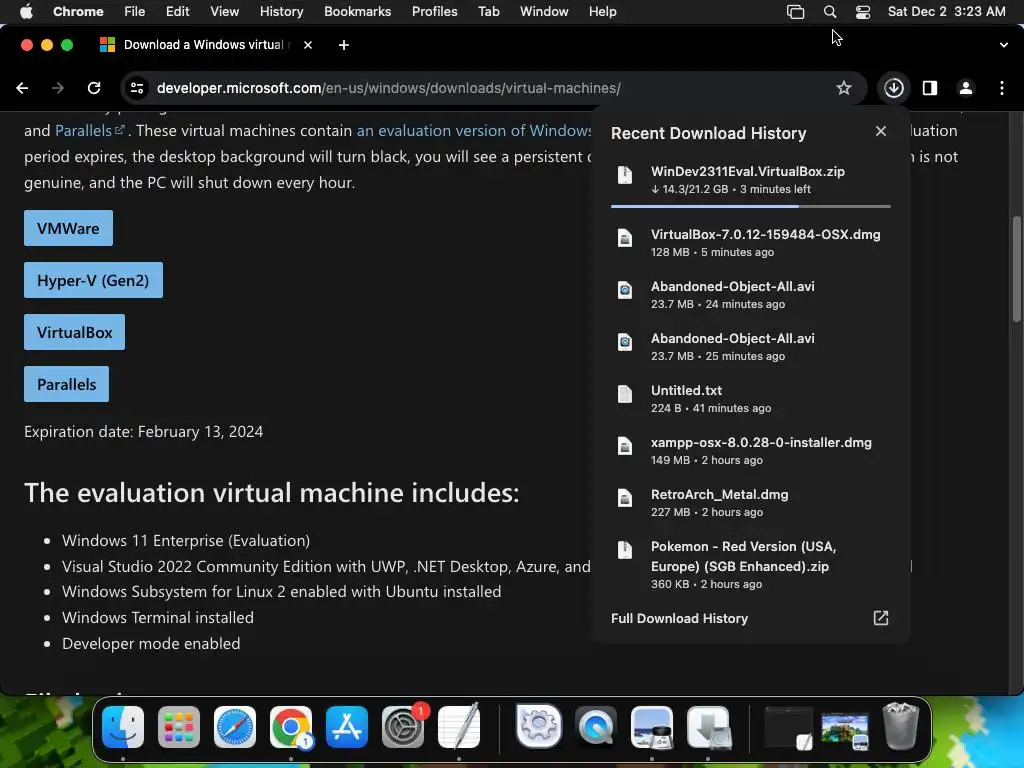Click the Parallels download button
Screen dimensions: 1024x768
(67, 384)
